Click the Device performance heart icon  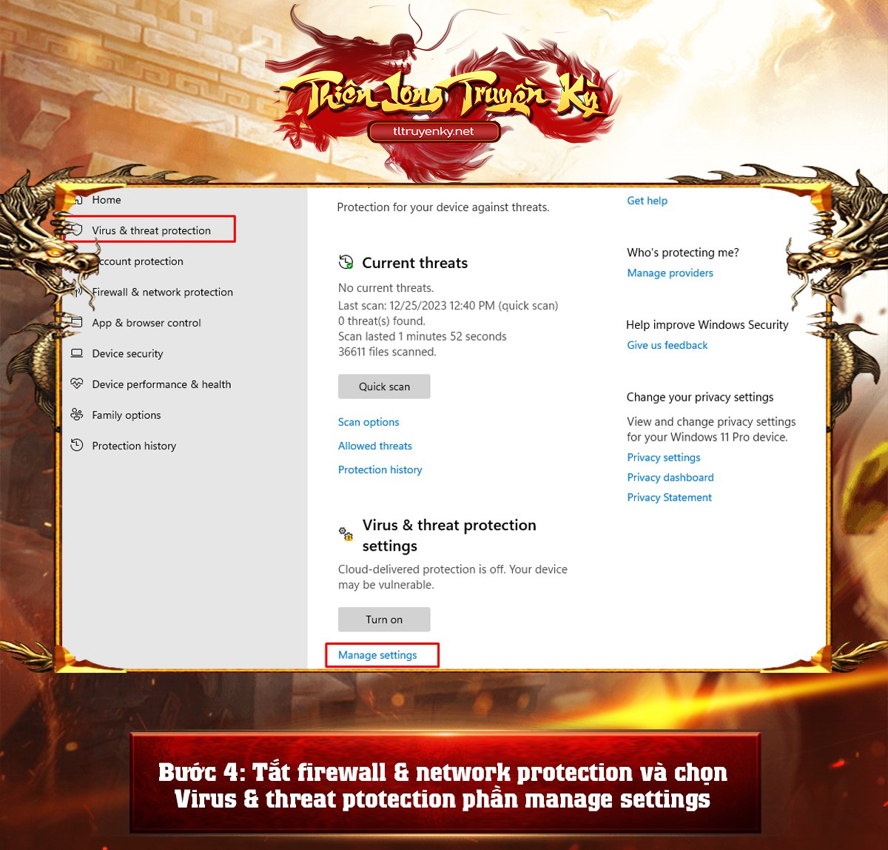[76, 383]
